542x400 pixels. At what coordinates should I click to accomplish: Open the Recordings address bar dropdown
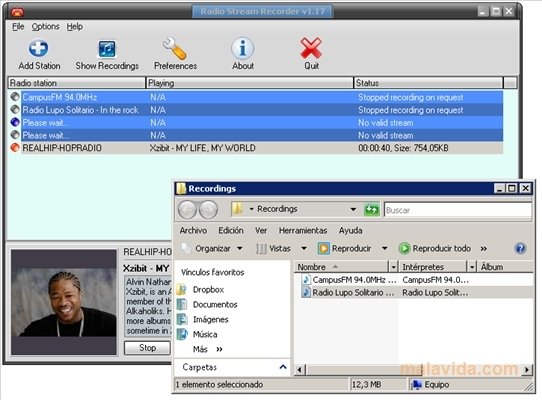coord(353,209)
